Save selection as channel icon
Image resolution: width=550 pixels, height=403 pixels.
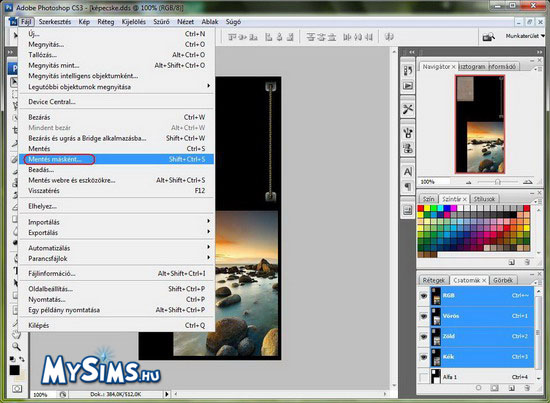(x=495, y=388)
